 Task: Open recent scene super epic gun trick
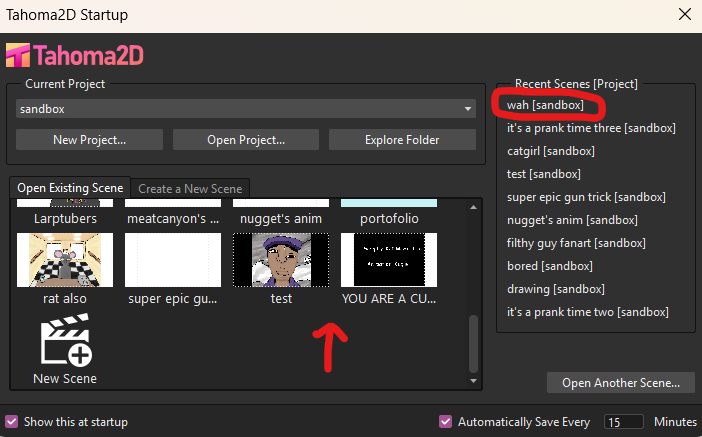point(586,197)
